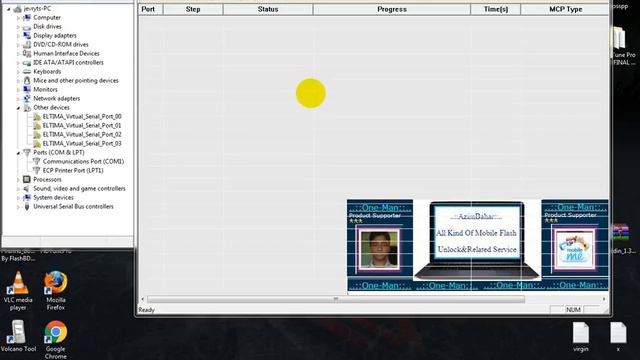This screenshot has width=640, height=360.
Task: Click the scrollbar left arrow
Action: coord(142,299)
